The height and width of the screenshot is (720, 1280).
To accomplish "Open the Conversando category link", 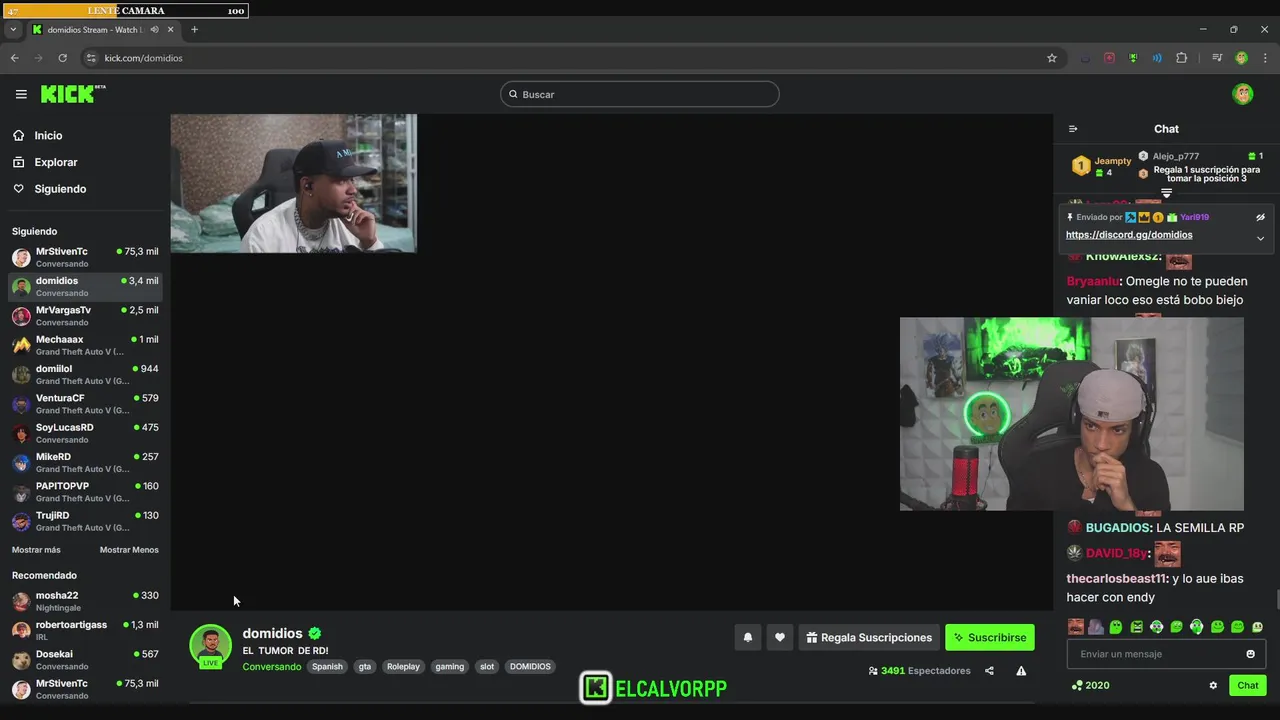I will 272,667.
